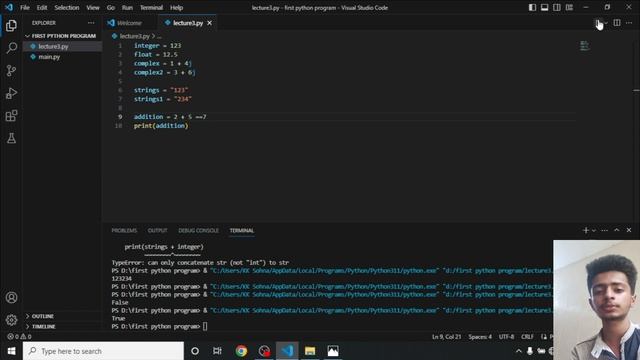Viewport: 640px width, 360px height.
Task: Open terminal panel more actions ellipsis
Action: pyautogui.click(x=604, y=231)
